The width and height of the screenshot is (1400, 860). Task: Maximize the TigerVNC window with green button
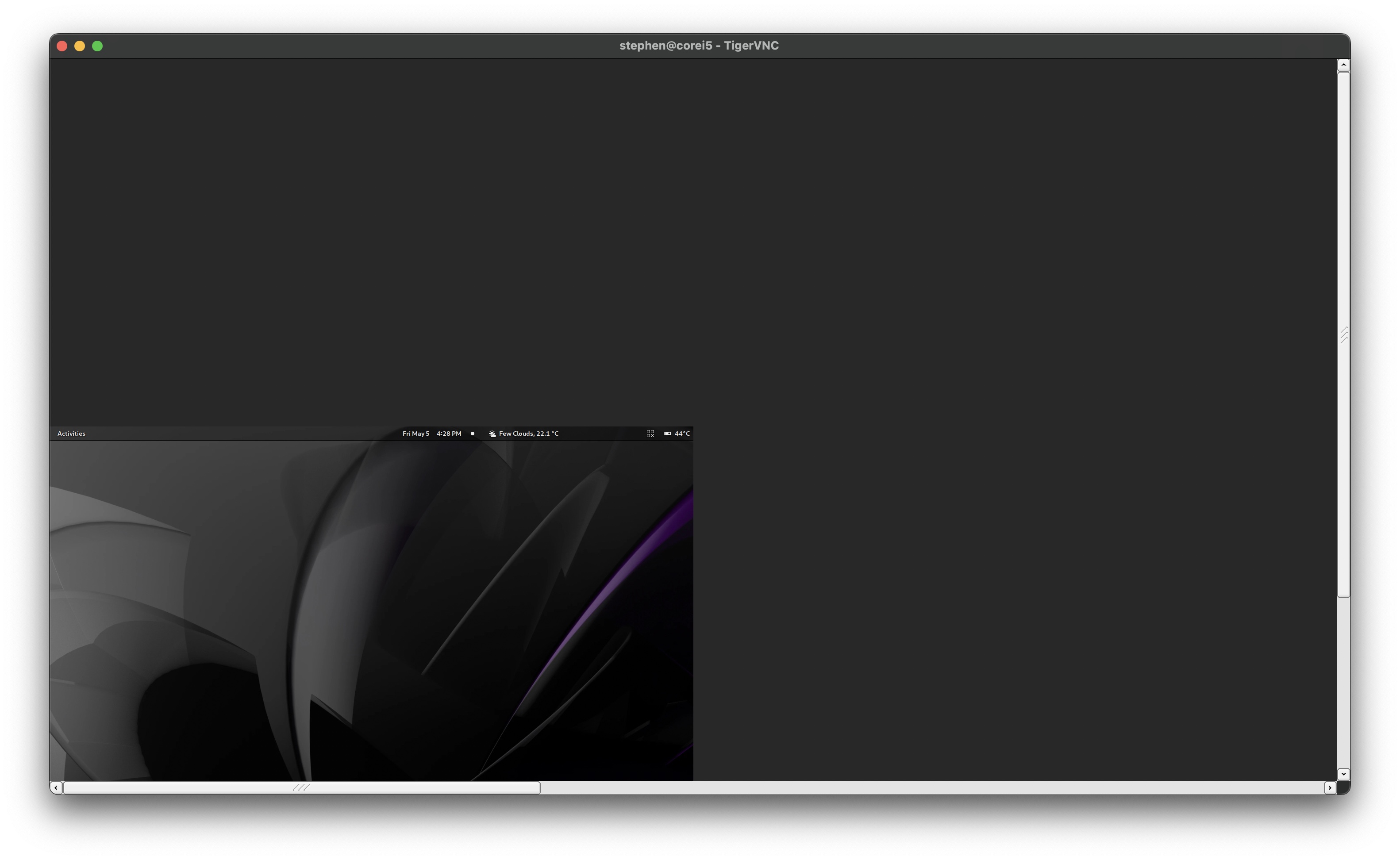coord(97,46)
